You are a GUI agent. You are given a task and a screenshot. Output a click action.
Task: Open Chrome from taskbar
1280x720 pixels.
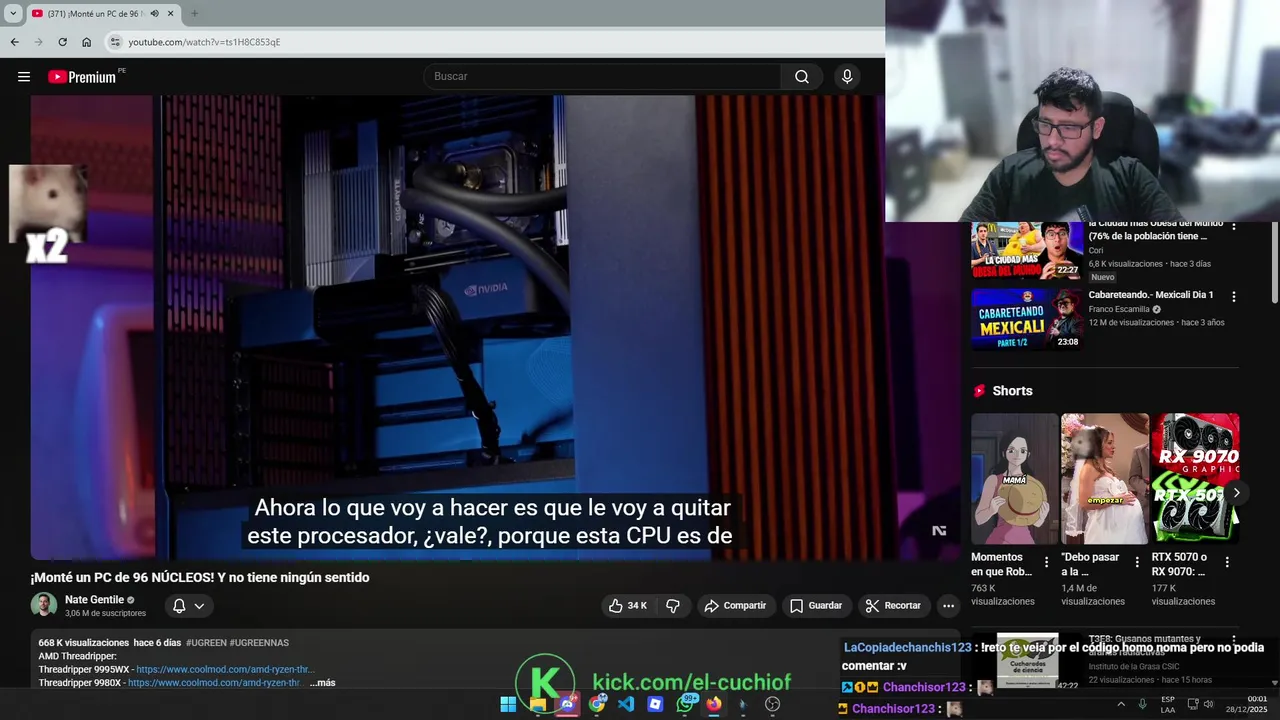(x=597, y=704)
